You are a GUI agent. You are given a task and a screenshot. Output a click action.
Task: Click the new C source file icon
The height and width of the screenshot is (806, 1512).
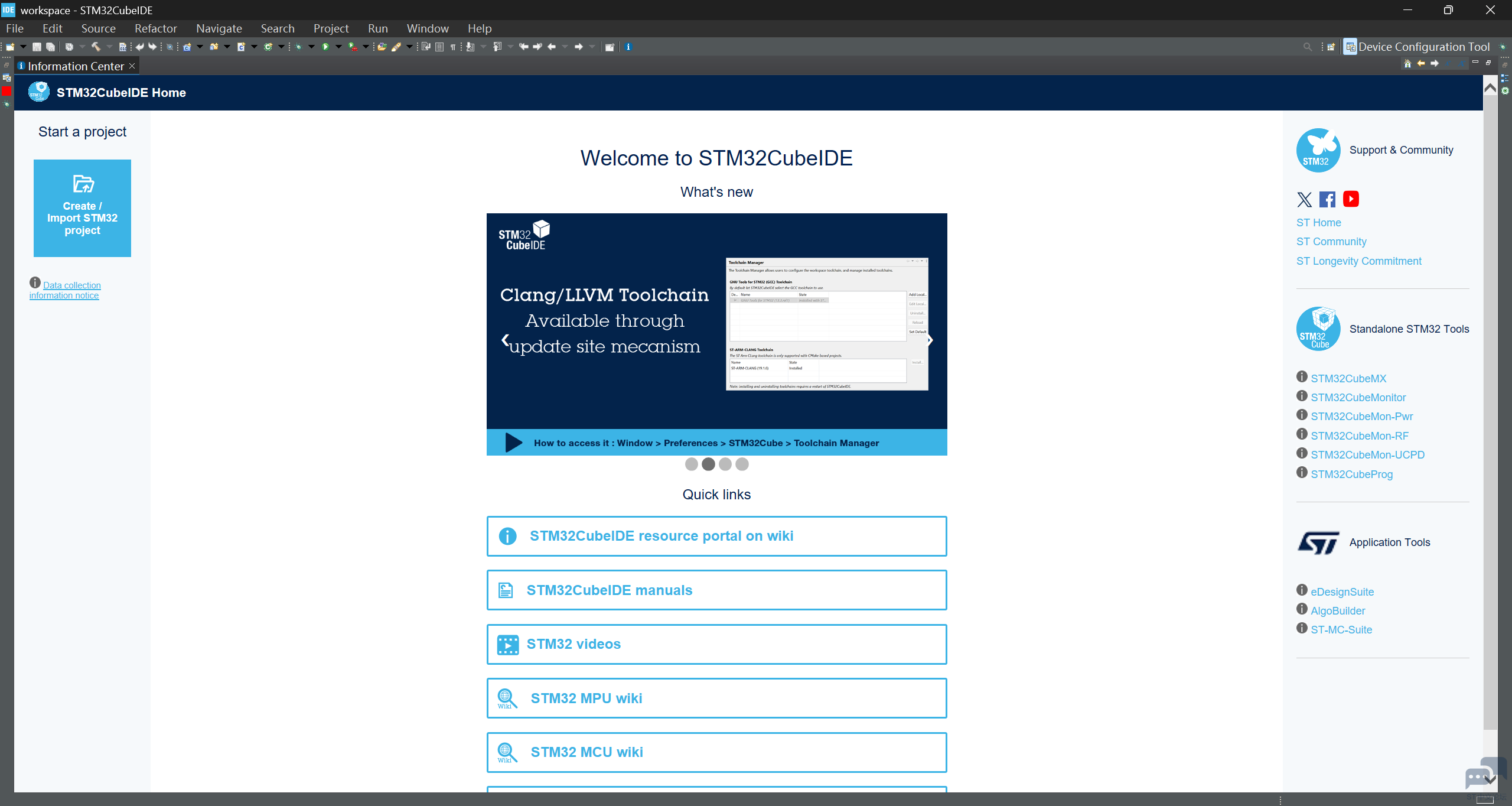[x=241, y=47]
